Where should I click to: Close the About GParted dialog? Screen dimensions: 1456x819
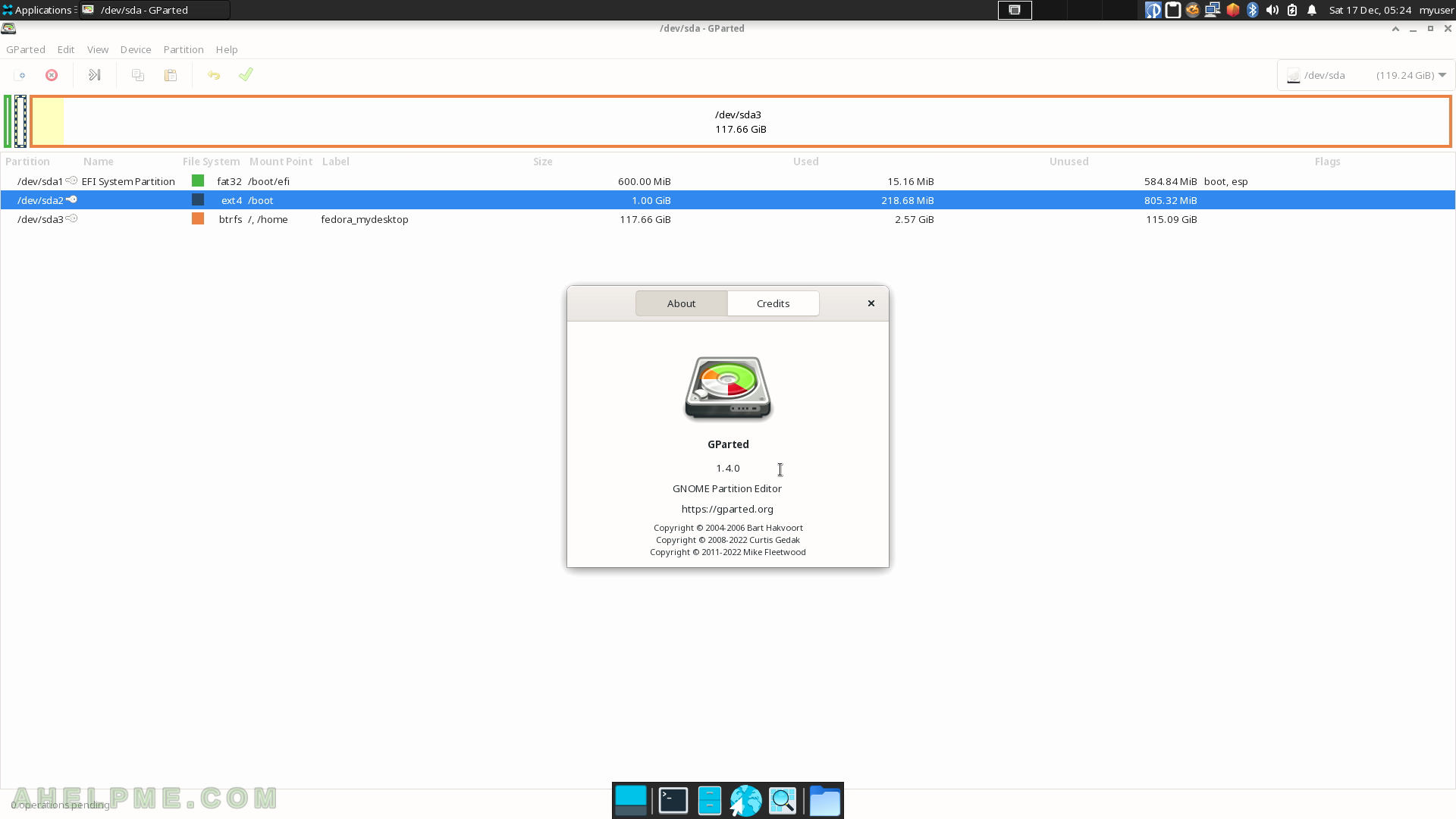871,303
